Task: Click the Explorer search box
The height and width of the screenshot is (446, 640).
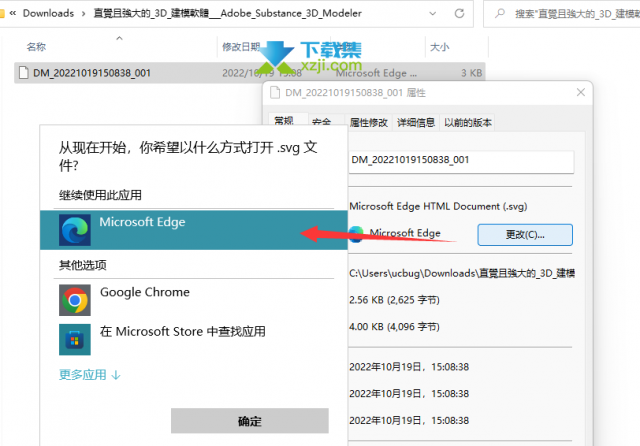Action: point(562,13)
